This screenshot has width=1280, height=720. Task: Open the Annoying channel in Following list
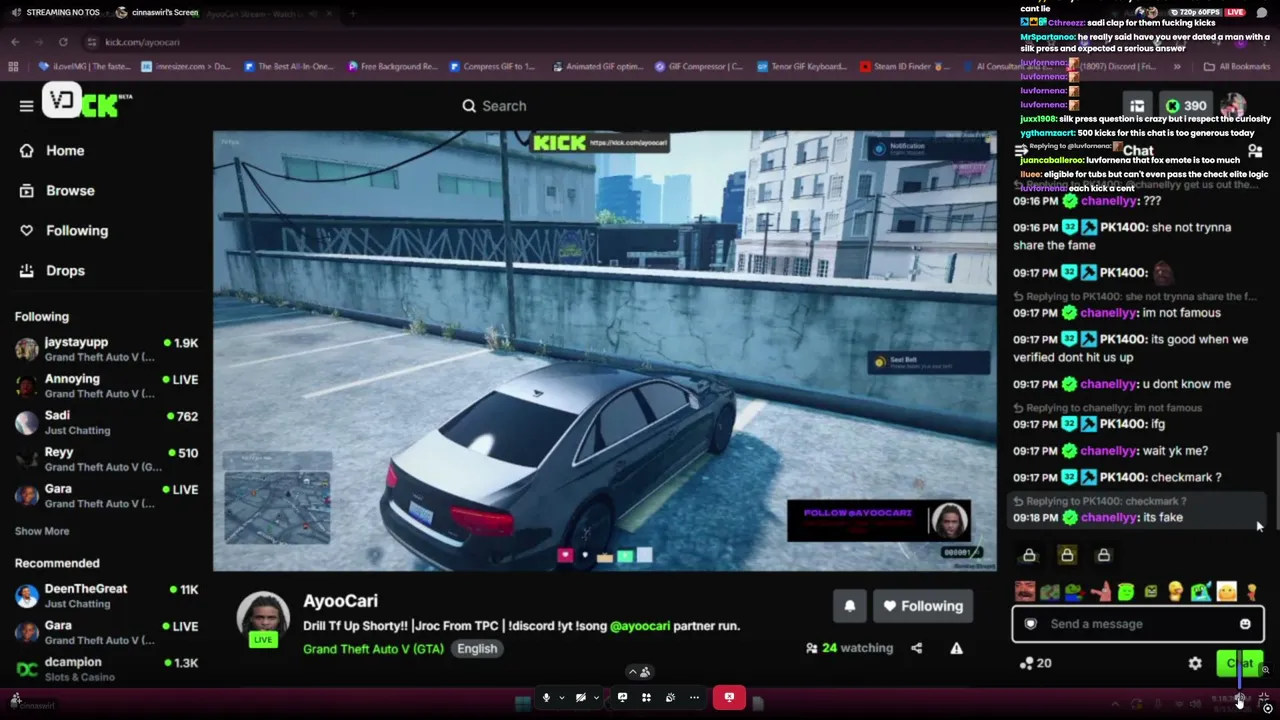click(106, 386)
